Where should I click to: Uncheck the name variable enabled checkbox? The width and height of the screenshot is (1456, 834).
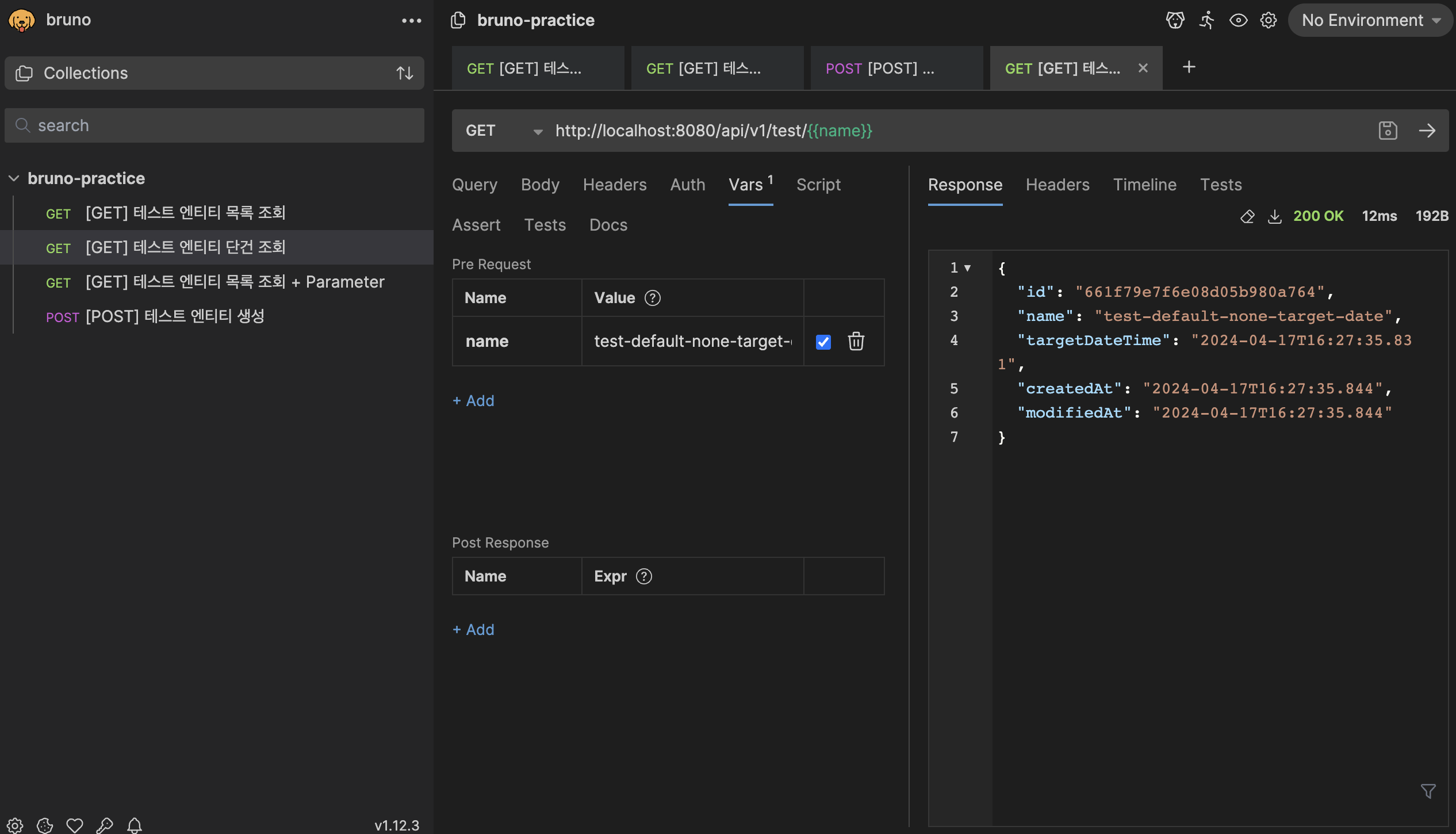pyautogui.click(x=823, y=342)
